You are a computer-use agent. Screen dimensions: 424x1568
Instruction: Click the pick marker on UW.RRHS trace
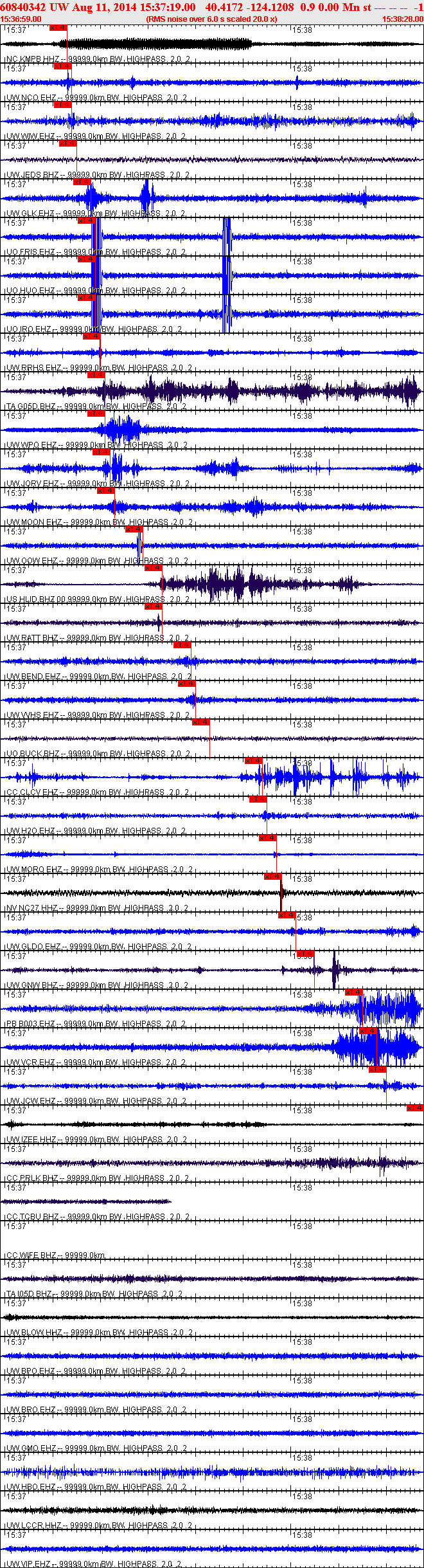pyautogui.click(x=91, y=336)
